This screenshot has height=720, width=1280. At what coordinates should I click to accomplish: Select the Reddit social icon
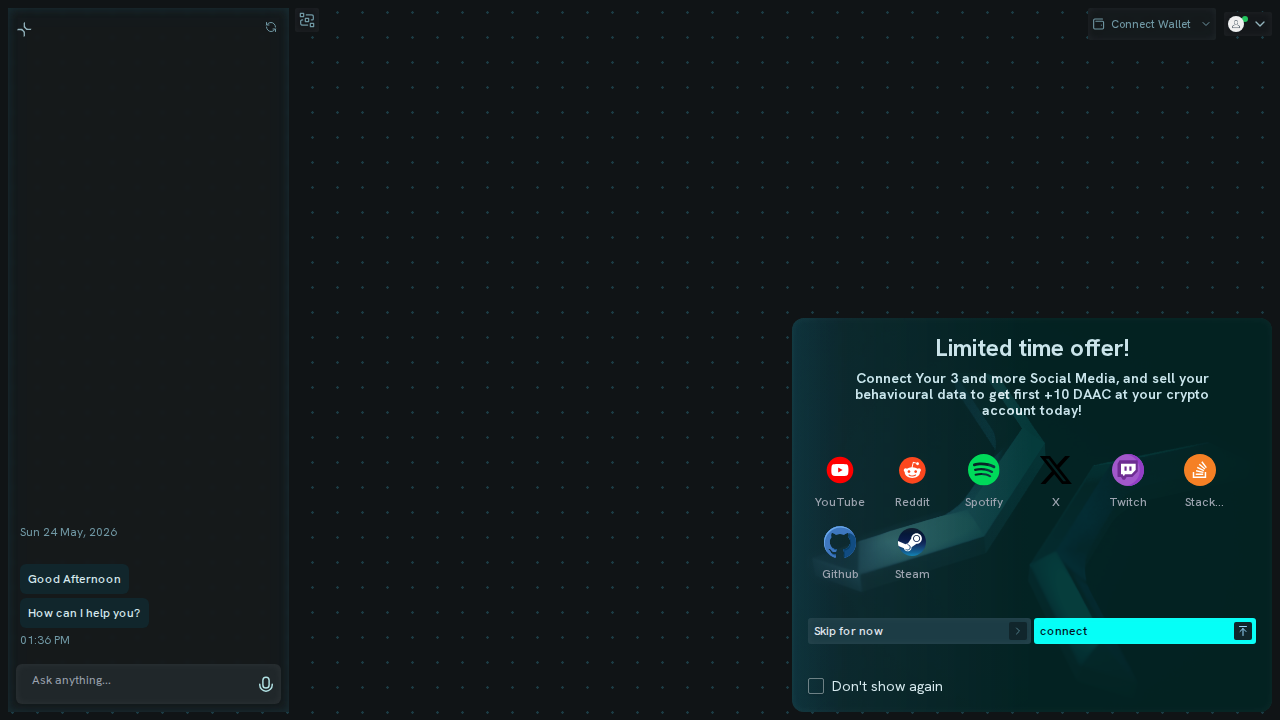pos(912,470)
